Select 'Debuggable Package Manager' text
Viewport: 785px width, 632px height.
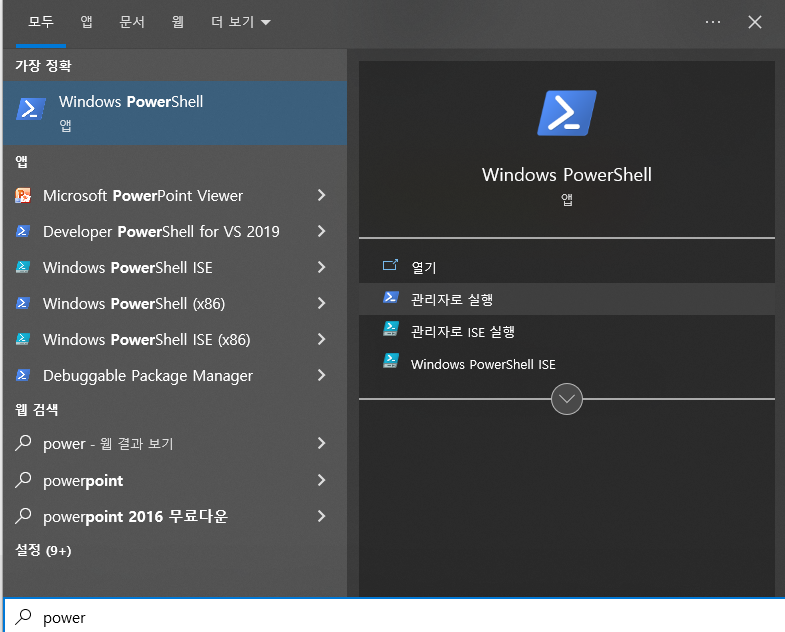[x=148, y=376]
